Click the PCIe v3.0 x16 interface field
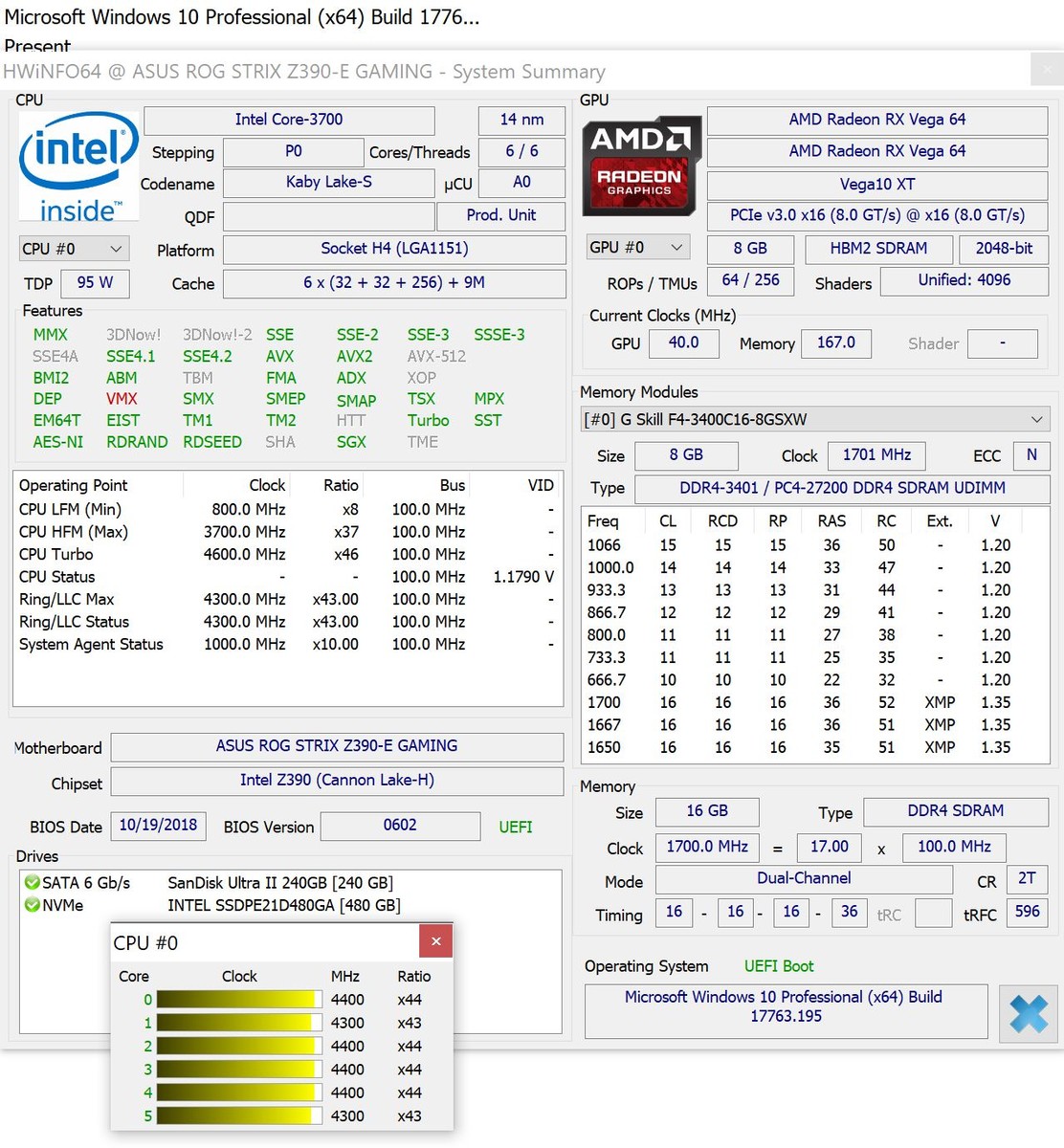Viewport: 1064px width, 1148px height. tap(877, 215)
